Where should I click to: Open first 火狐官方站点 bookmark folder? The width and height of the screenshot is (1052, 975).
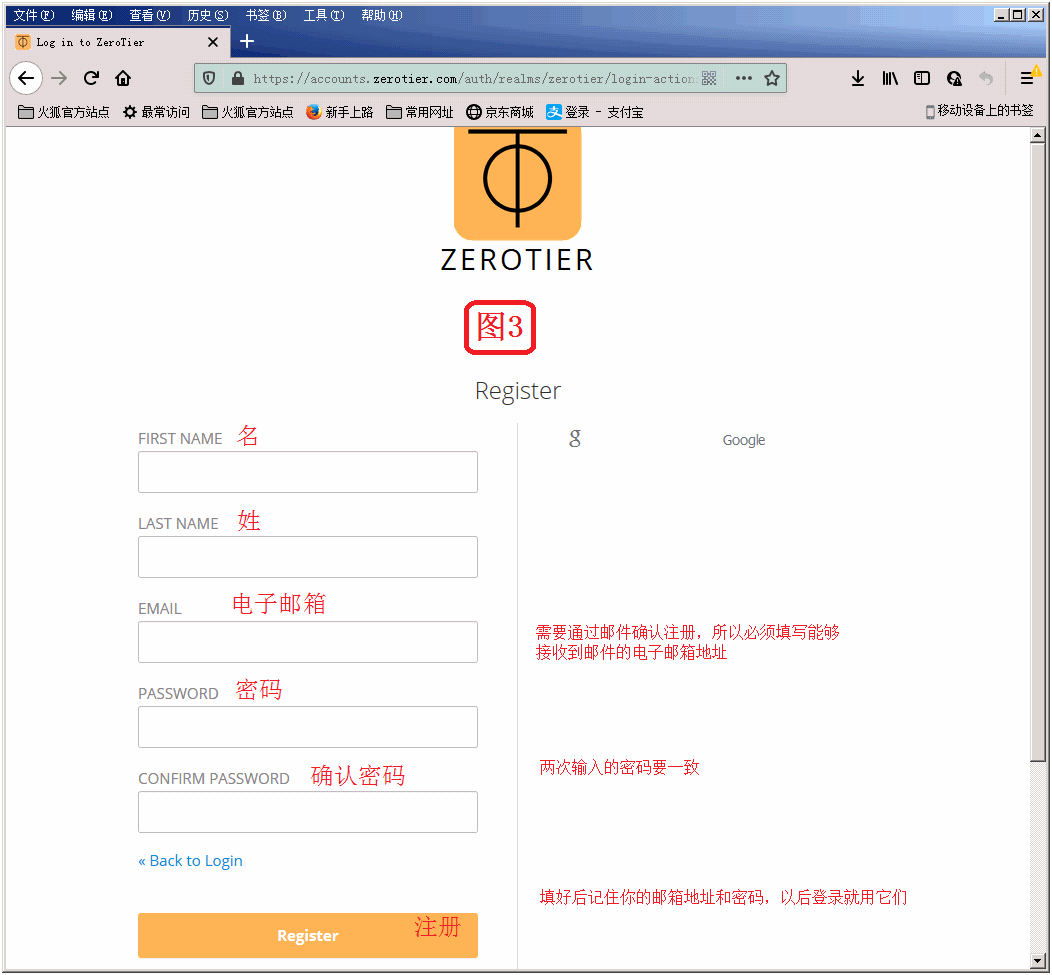[x=64, y=112]
